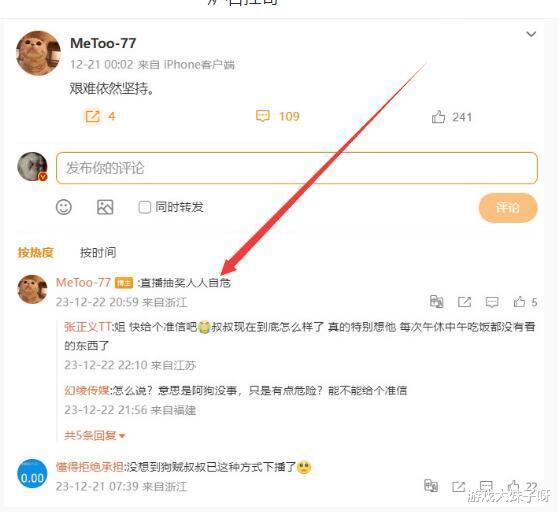Image resolution: width=558 pixels, height=512 pixels.
Task: Click the orange 评论 submit button
Action: (x=508, y=208)
